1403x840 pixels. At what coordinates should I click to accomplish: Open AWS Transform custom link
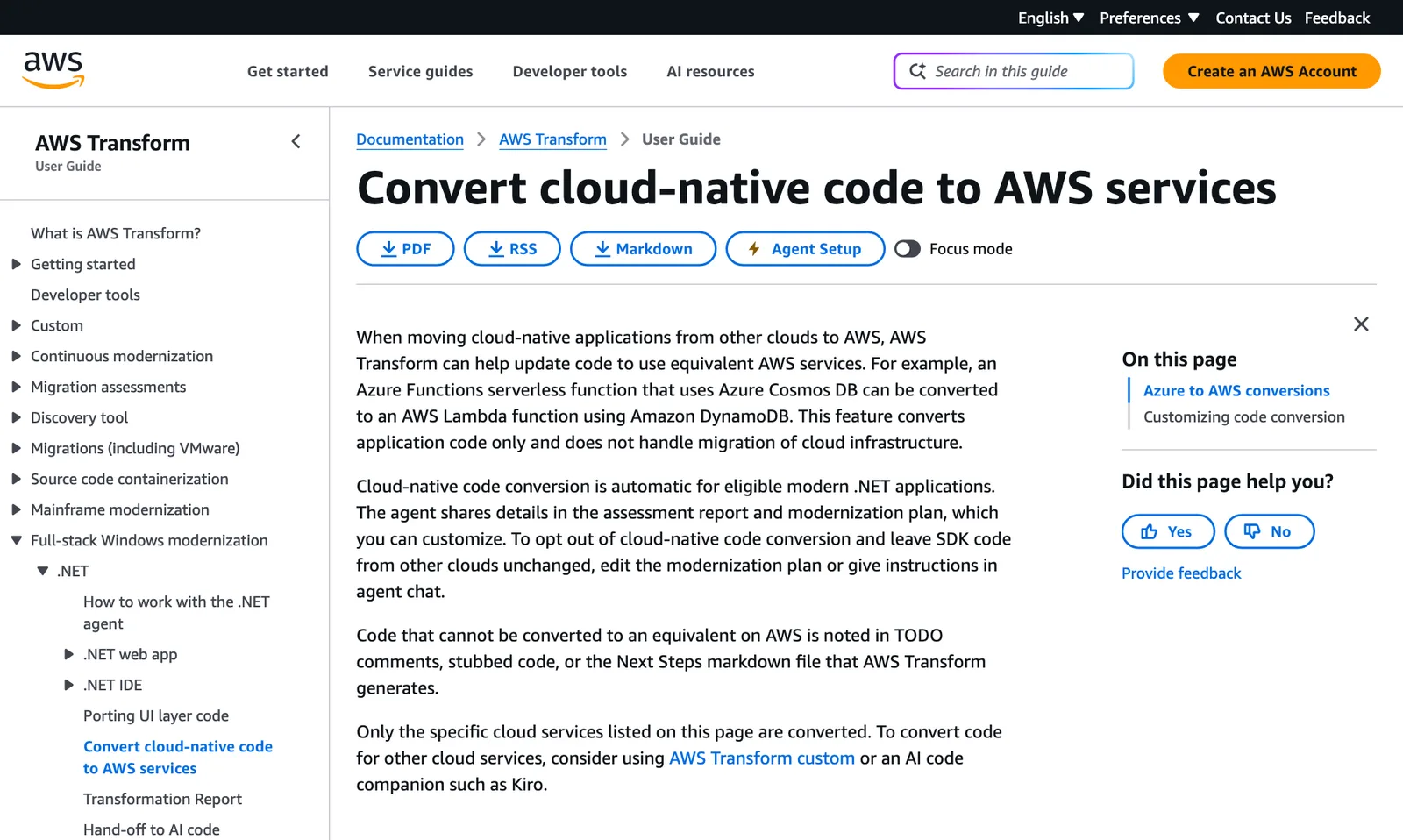click(761, 758)
